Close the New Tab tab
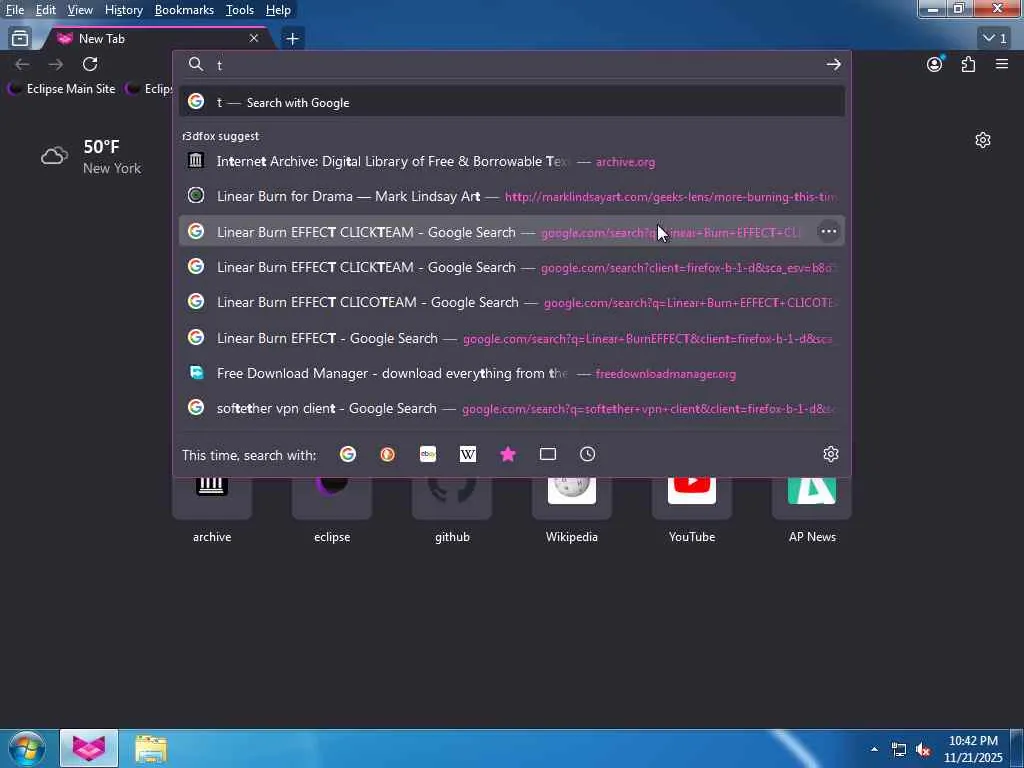 click(x=254, y=39)
